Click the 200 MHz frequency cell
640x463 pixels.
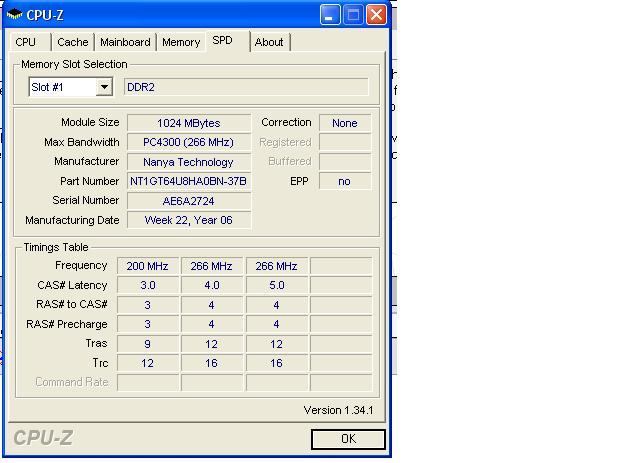148,266
